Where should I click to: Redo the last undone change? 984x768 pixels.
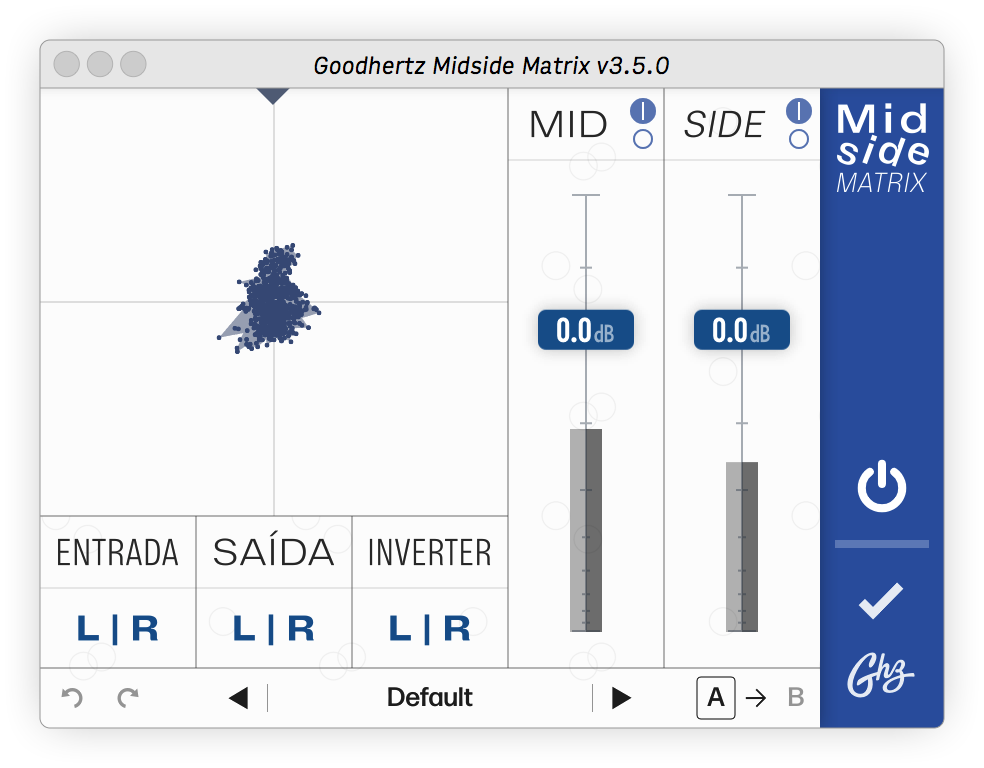[128, 697]
